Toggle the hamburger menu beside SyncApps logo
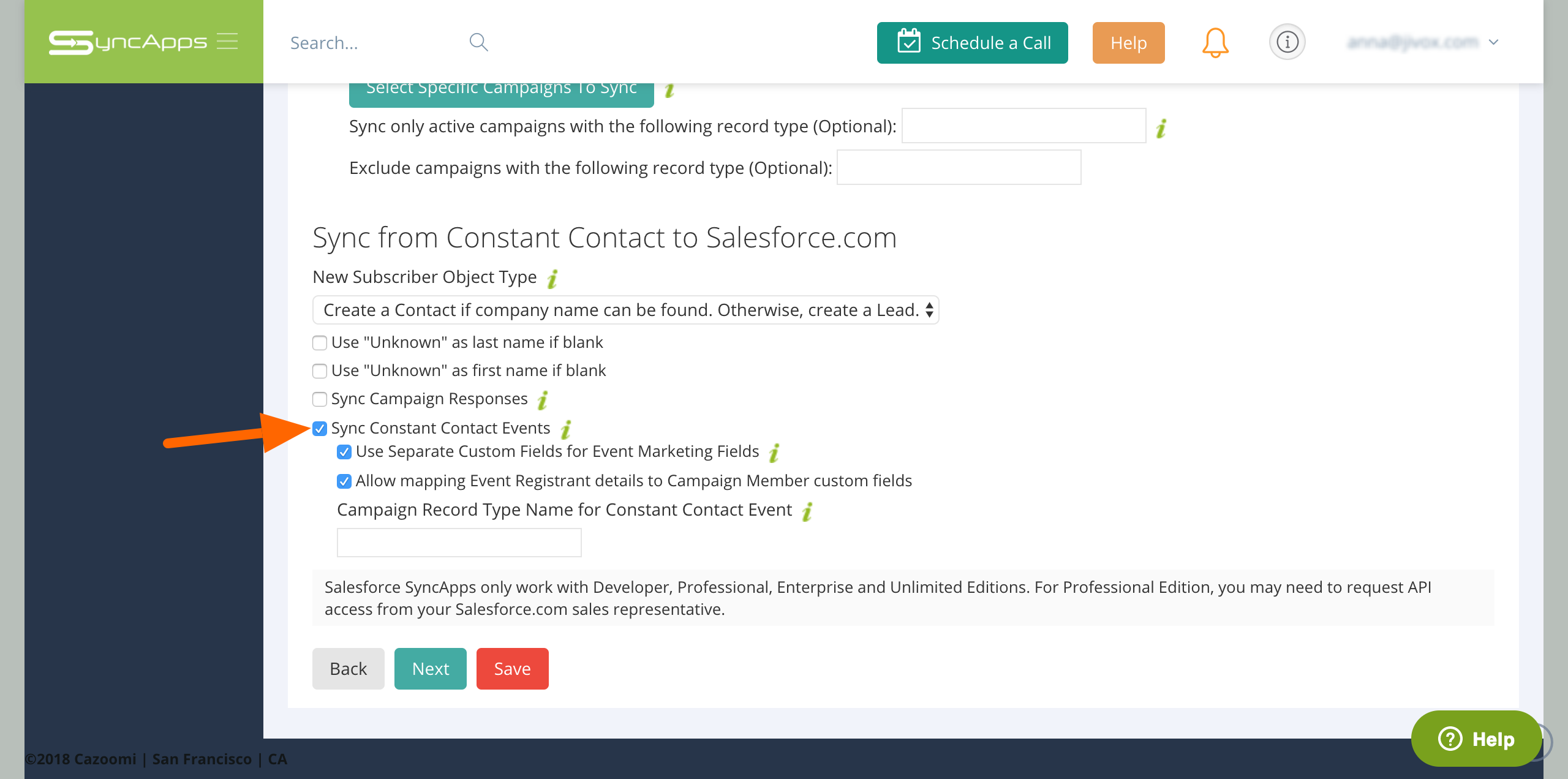 coord(227,41)
